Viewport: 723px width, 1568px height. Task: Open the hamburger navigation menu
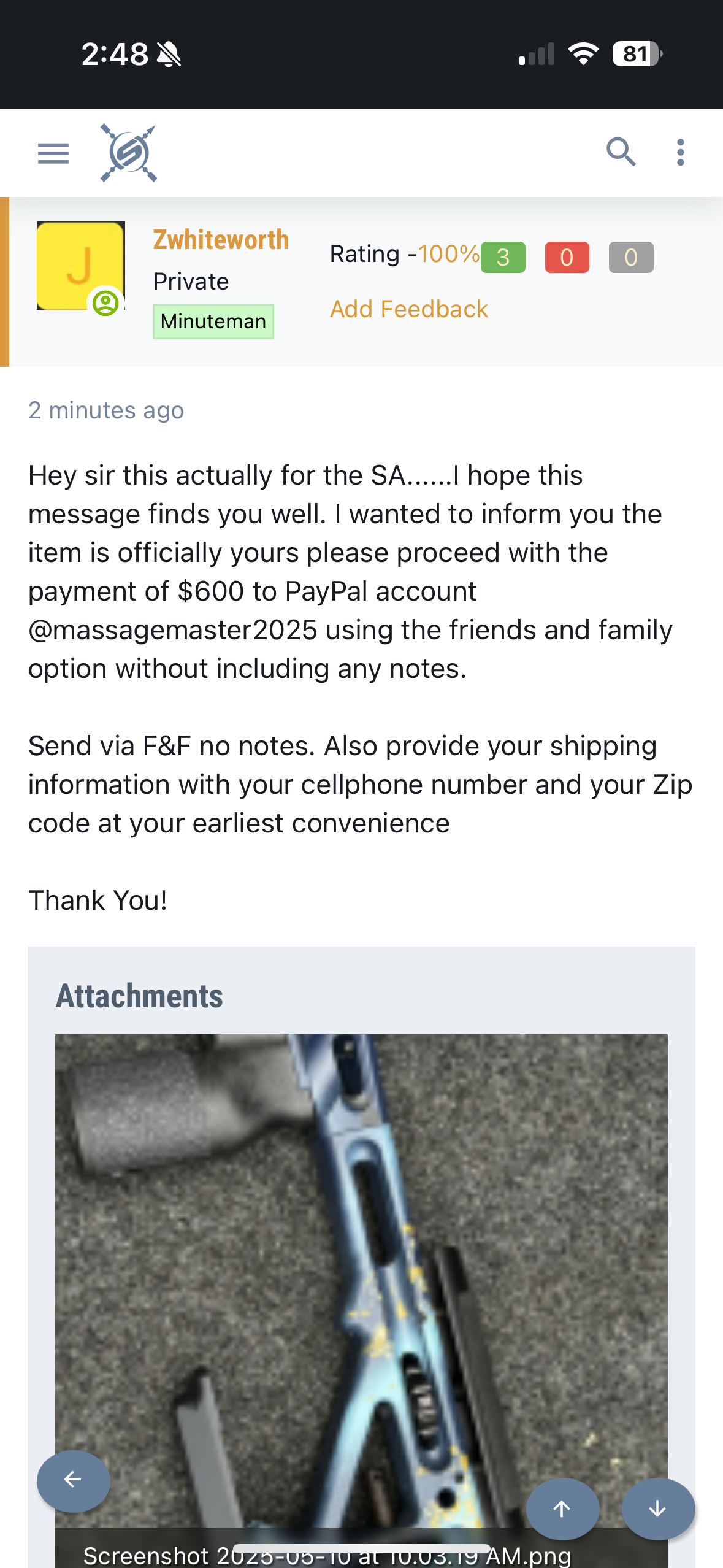coord(53,153)
